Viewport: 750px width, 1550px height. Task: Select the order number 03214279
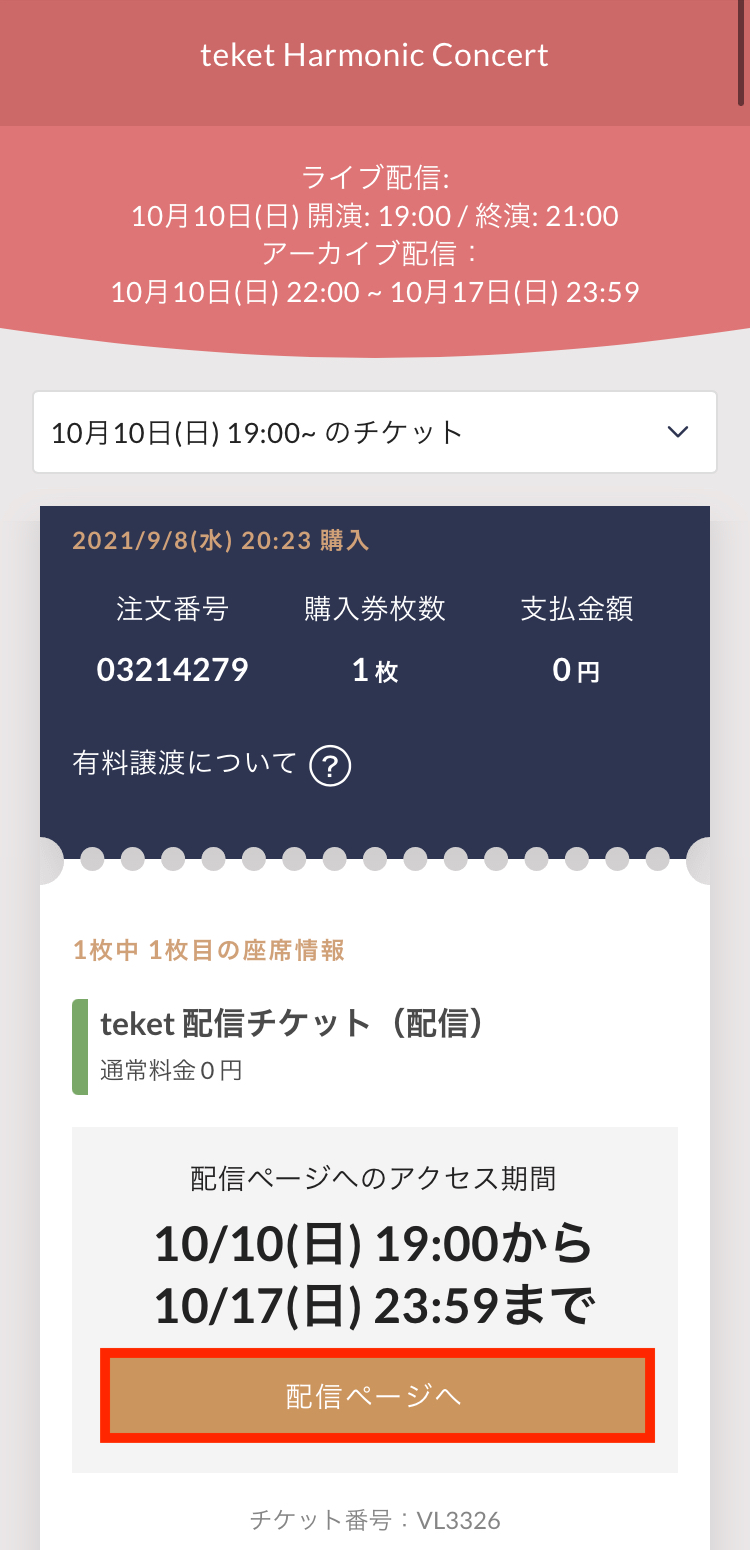pos(172,670)
